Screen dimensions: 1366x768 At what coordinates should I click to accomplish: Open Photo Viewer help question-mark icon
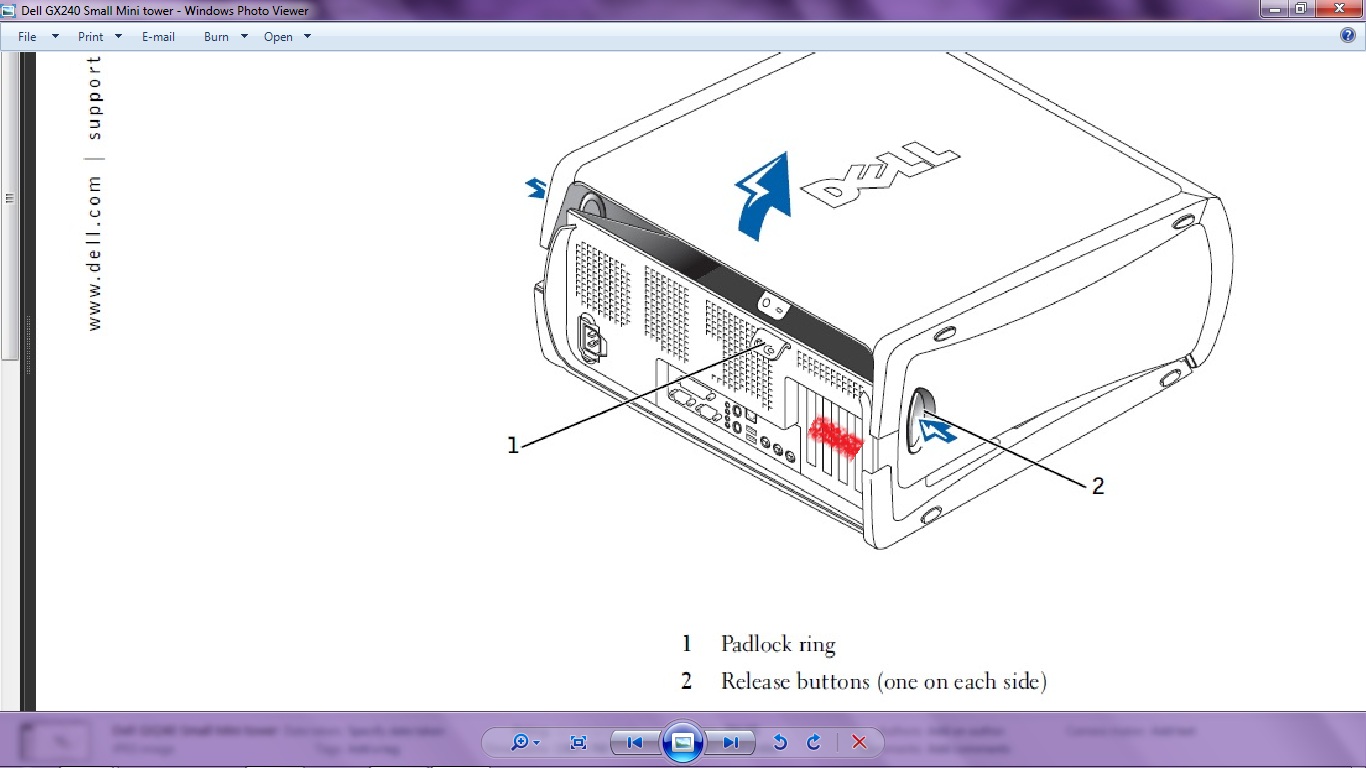[x=1347, y=36]
